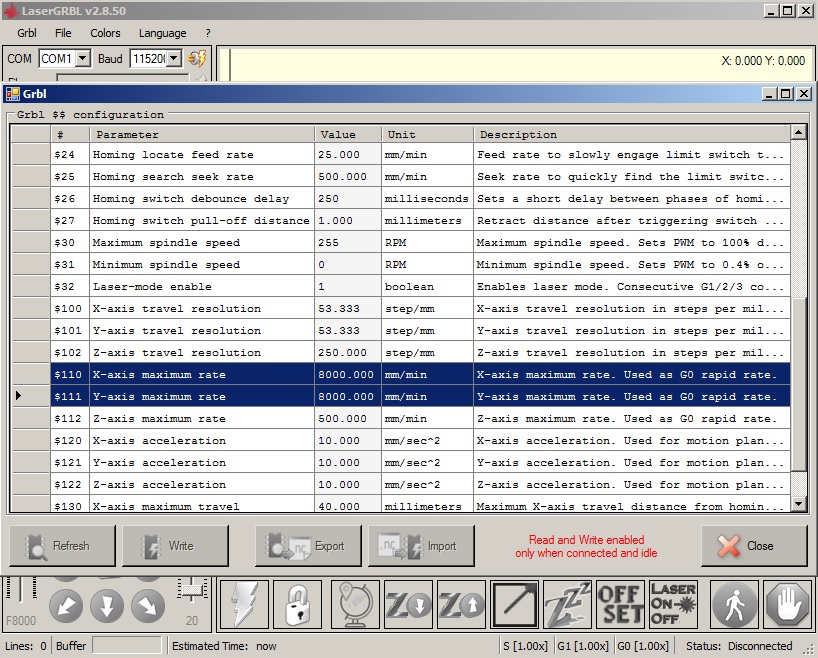Click the LASER ON OFF button
Image resolution: width=818 pixels, height=658 pixels.
[673, 604]
